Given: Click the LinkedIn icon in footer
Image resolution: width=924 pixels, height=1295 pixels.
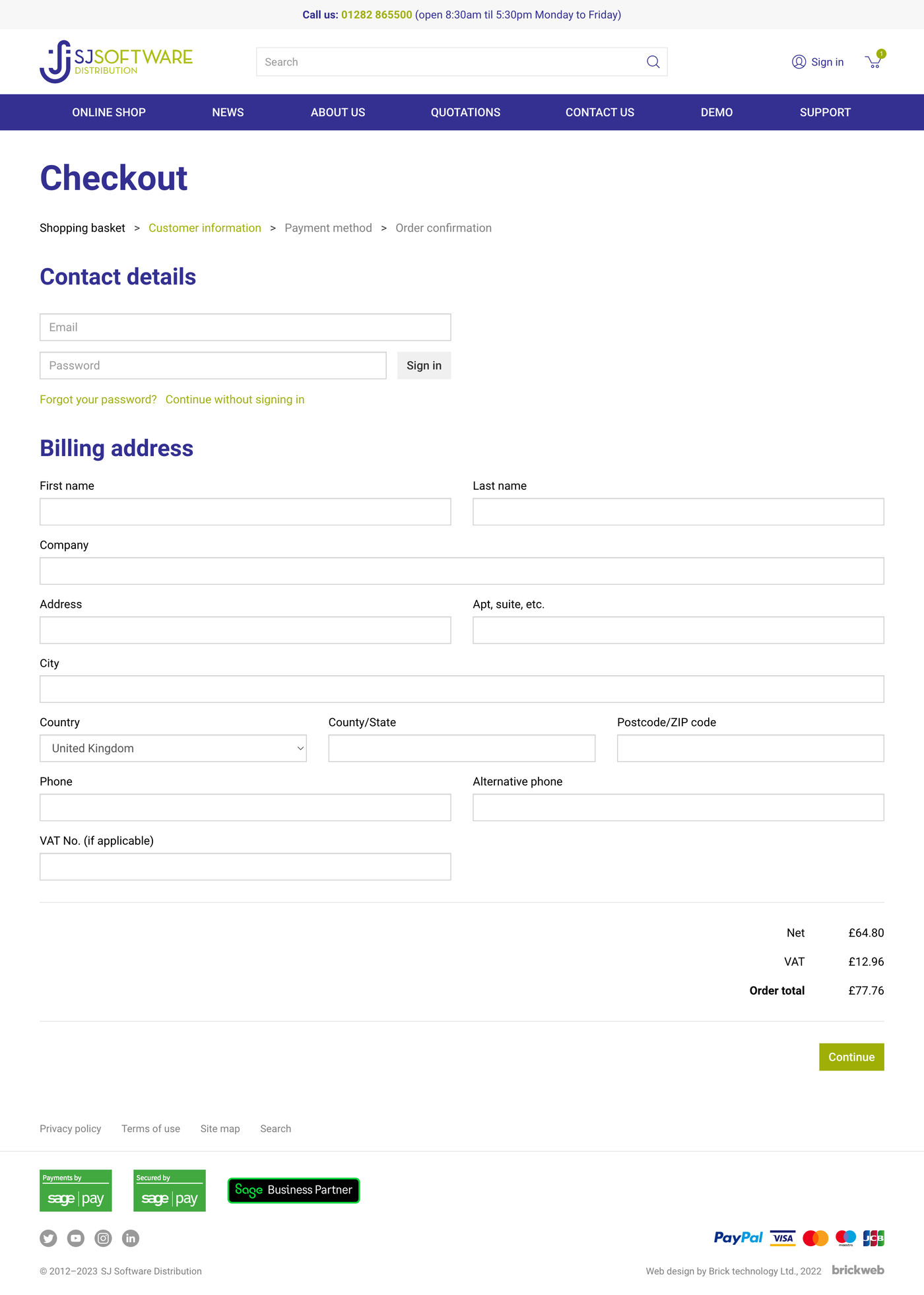Looking at the screenshot, I should click(130, 1238).
